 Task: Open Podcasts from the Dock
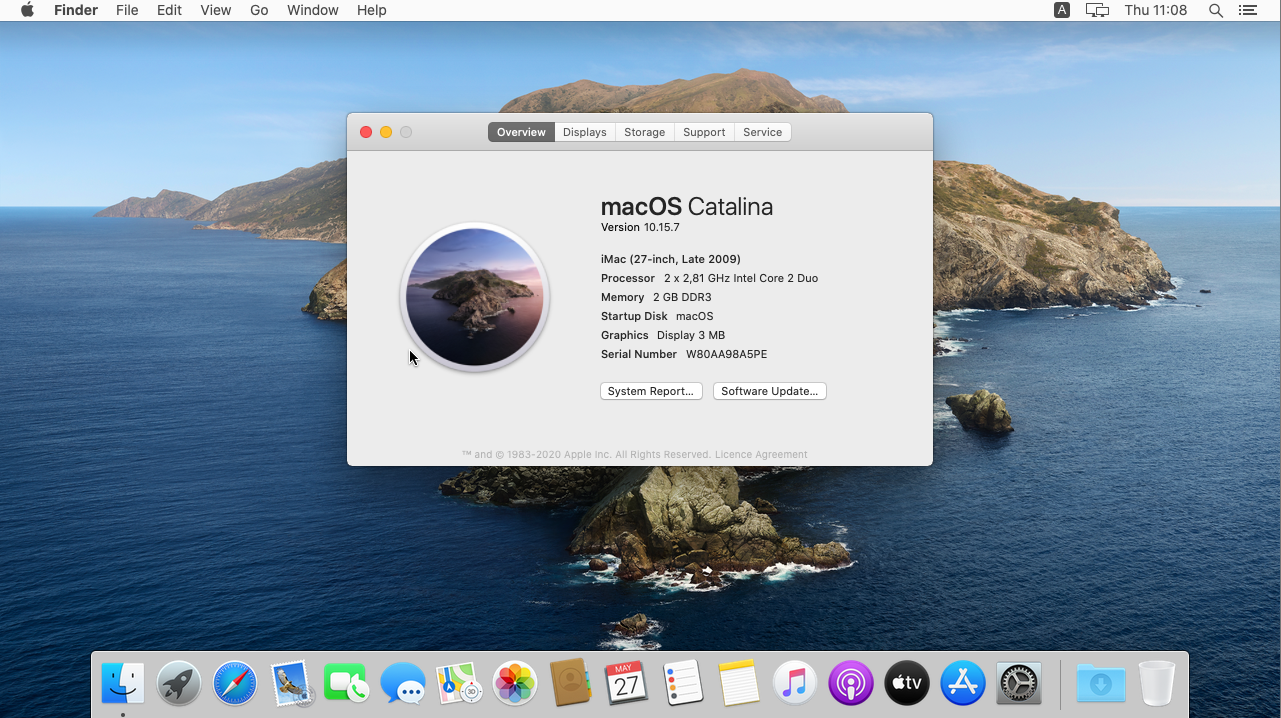coord(851,684)
